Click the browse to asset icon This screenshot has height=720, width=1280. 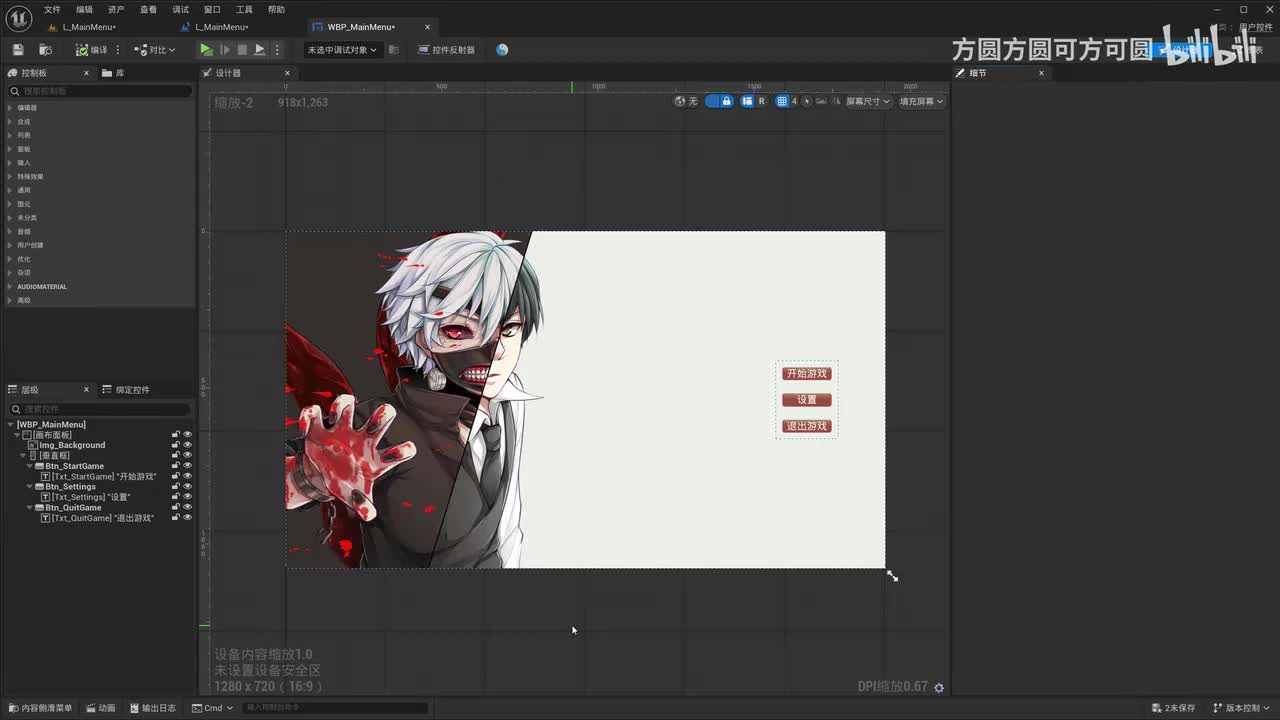tap(45, 49)
